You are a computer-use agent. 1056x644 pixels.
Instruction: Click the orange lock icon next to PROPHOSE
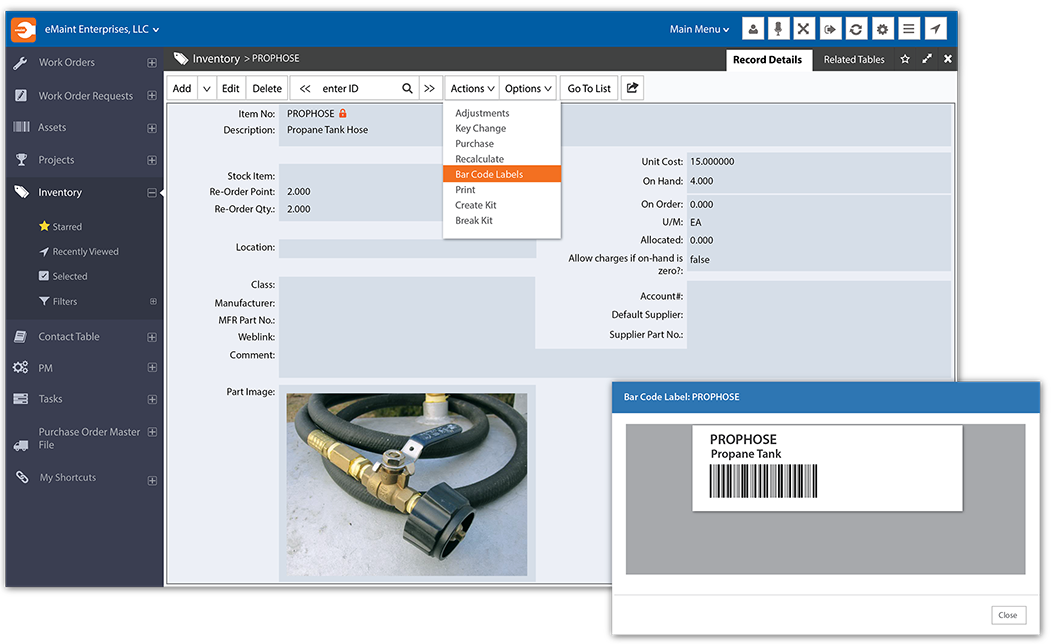pos(343,113)
